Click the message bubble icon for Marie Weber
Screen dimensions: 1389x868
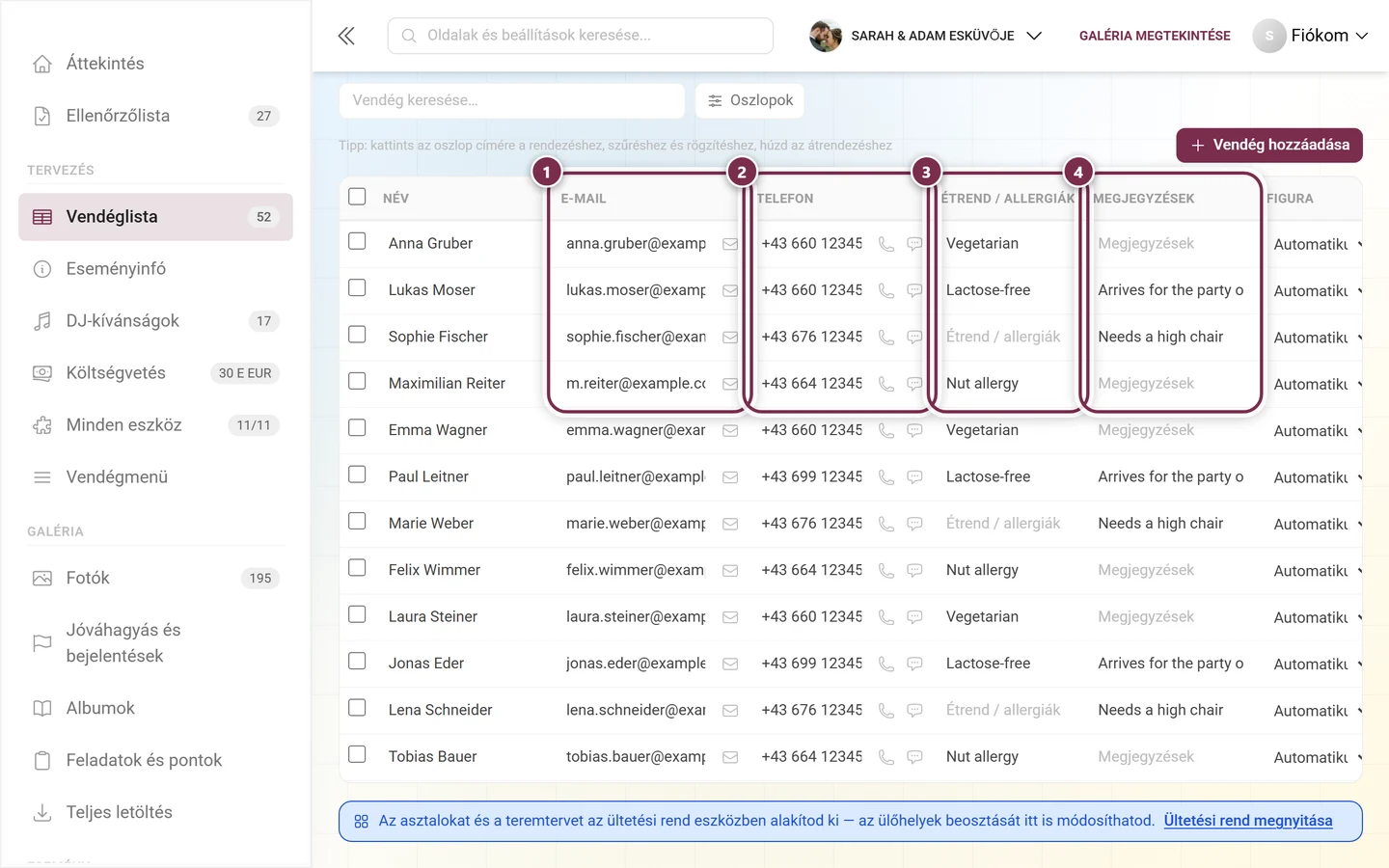[914, 524]
